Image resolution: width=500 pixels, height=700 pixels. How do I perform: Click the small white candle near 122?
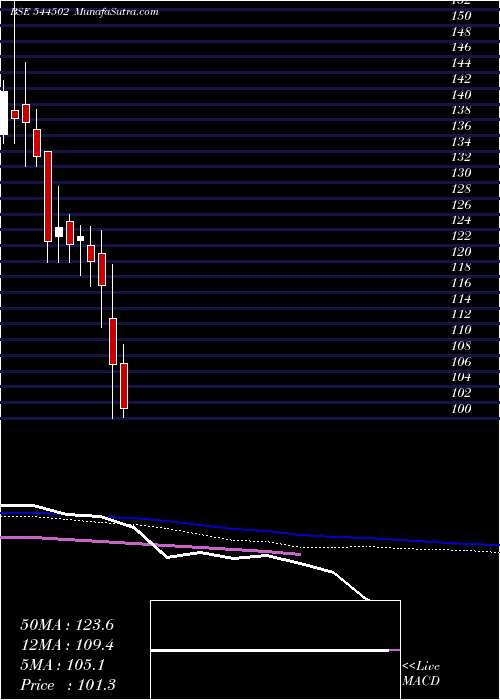click(80, 238)
